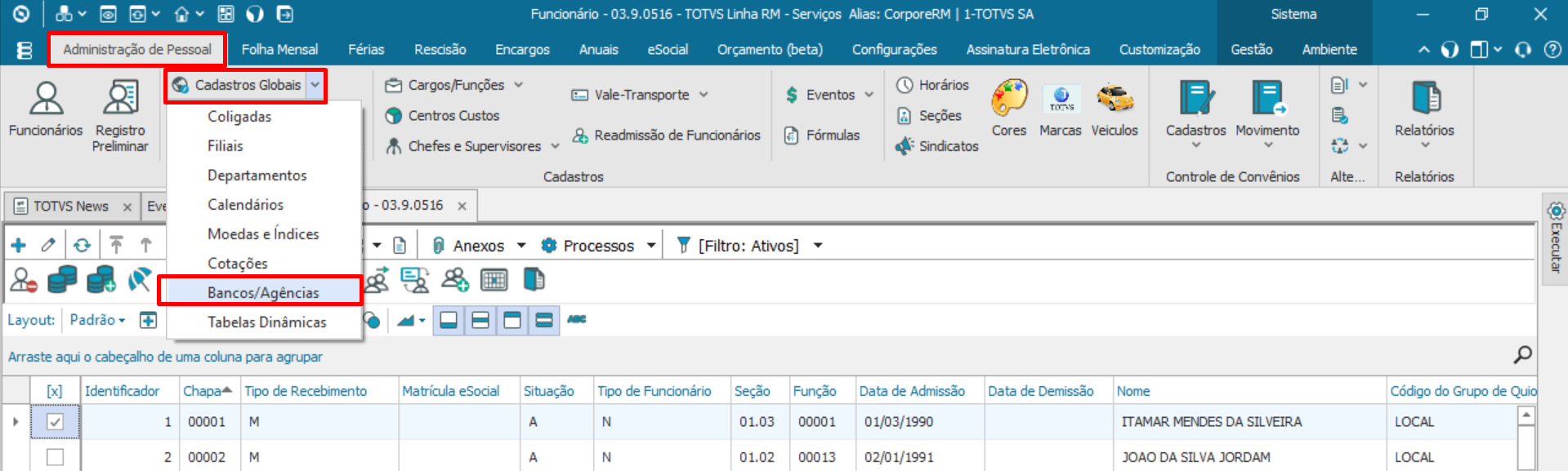Toggle the top panel layout button
Image resolution: width=1568 pixels, height=471 pixels.
tap(512, 320)
